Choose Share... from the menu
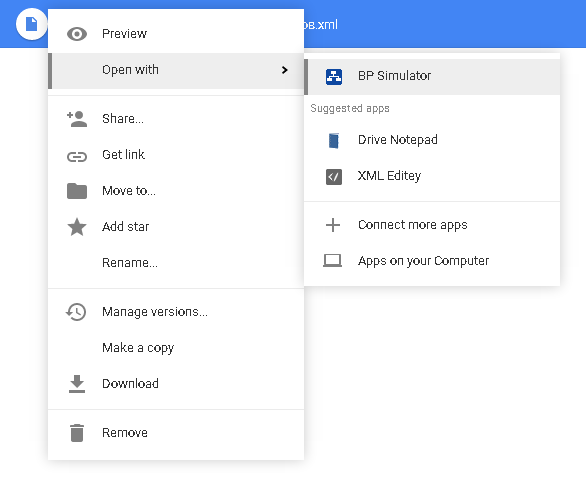Screen dimensions: 586x483 point(176,119)
